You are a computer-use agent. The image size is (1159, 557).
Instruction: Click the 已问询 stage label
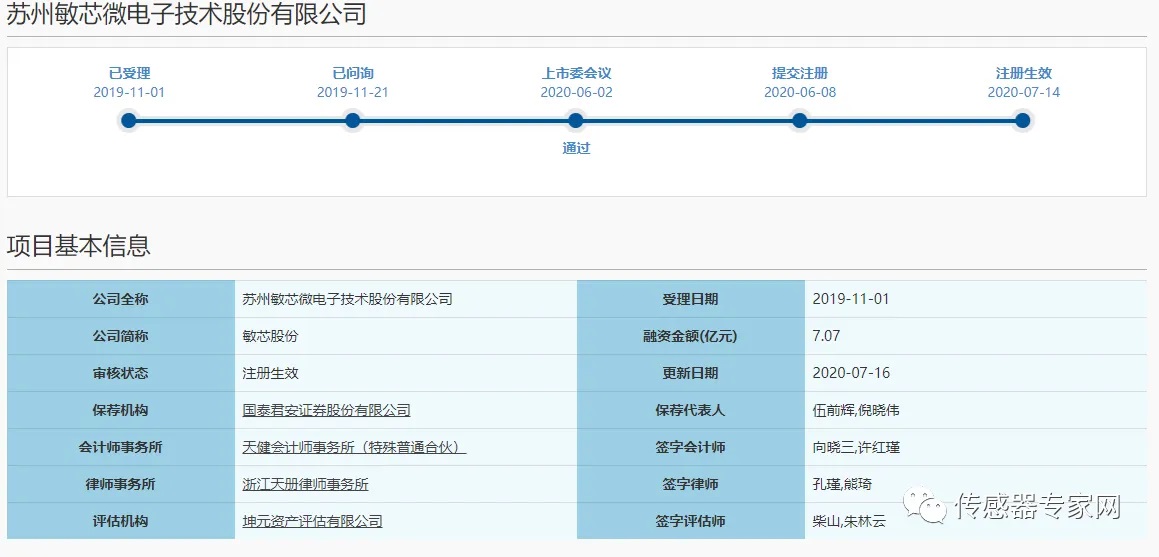tap(352, 73)
